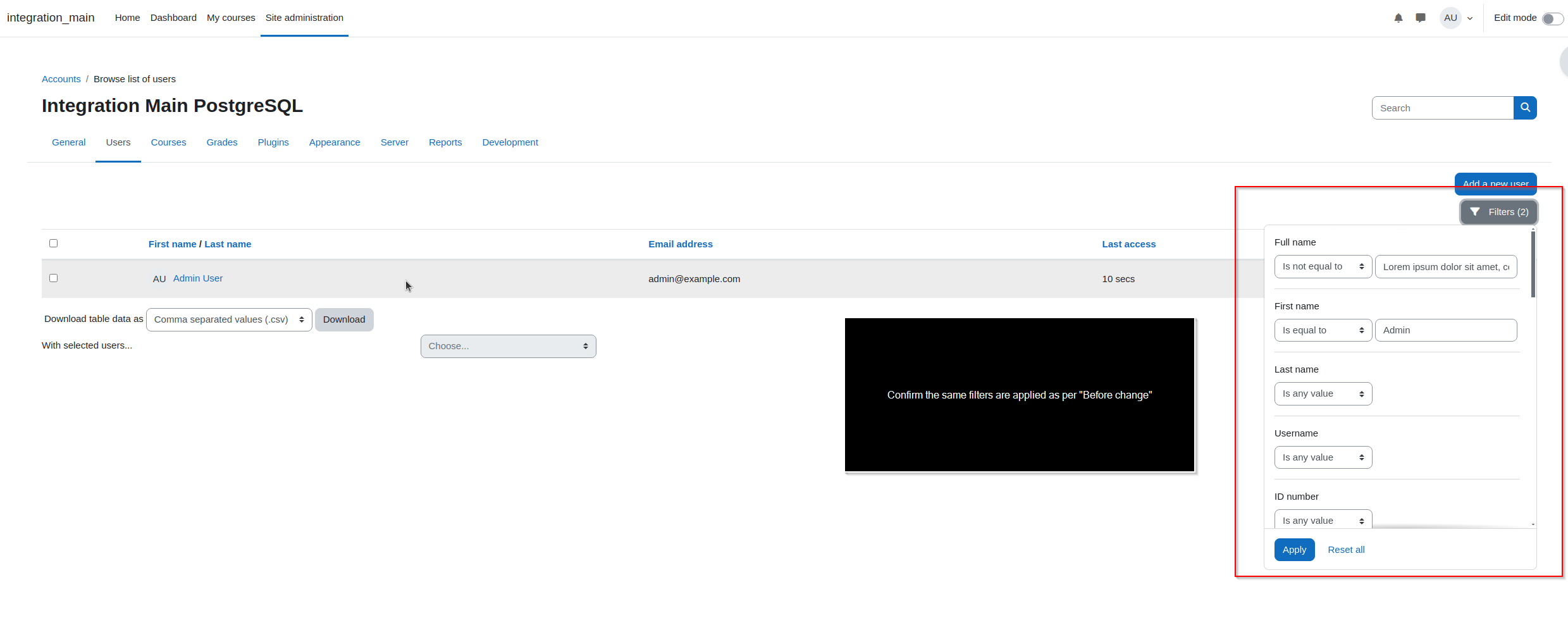Open the ID number 'Is any value' dropdown

1323,519
